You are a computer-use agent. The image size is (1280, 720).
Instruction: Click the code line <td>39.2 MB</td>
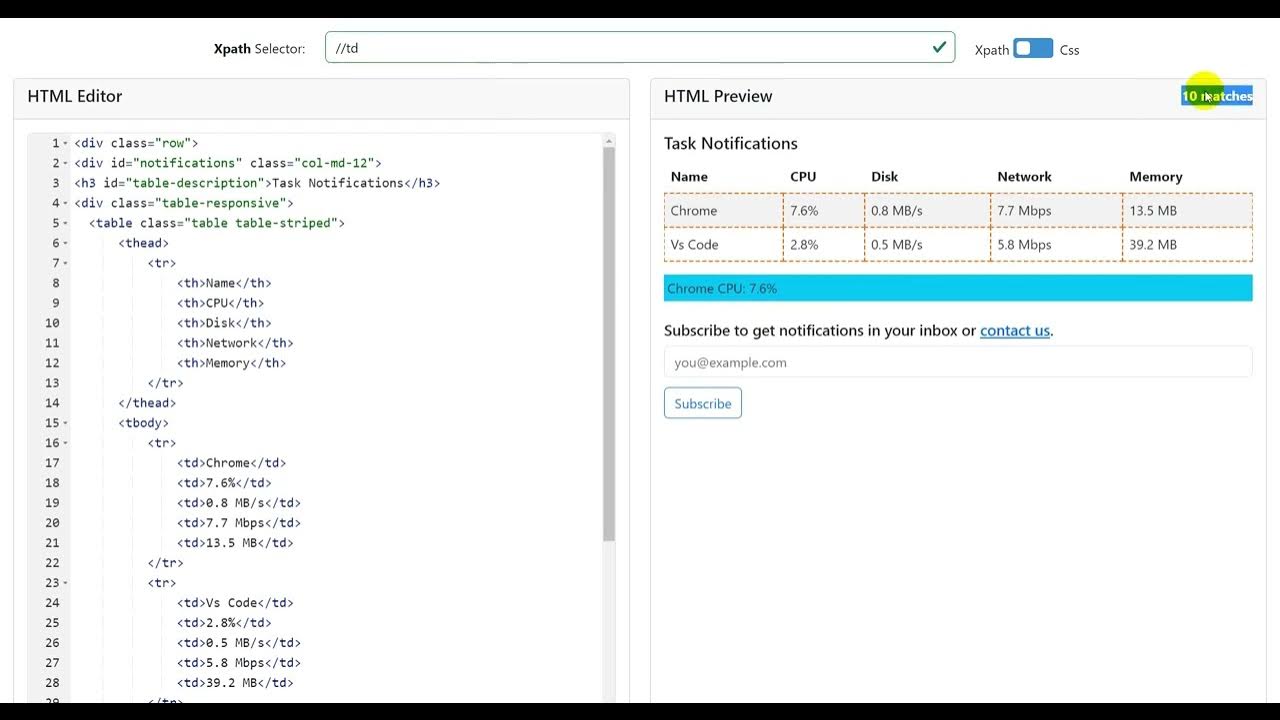pos(235,683)
